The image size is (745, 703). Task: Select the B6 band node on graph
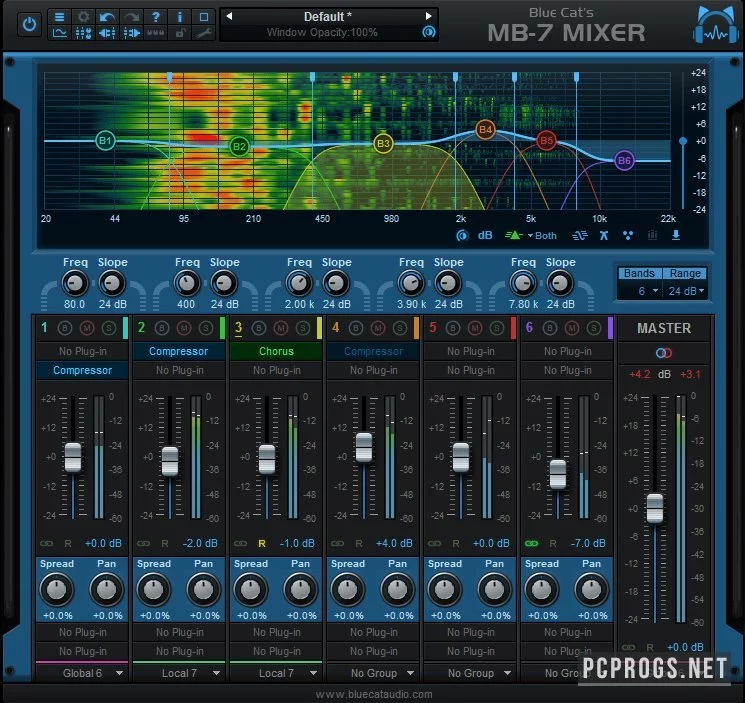(624, 161)
